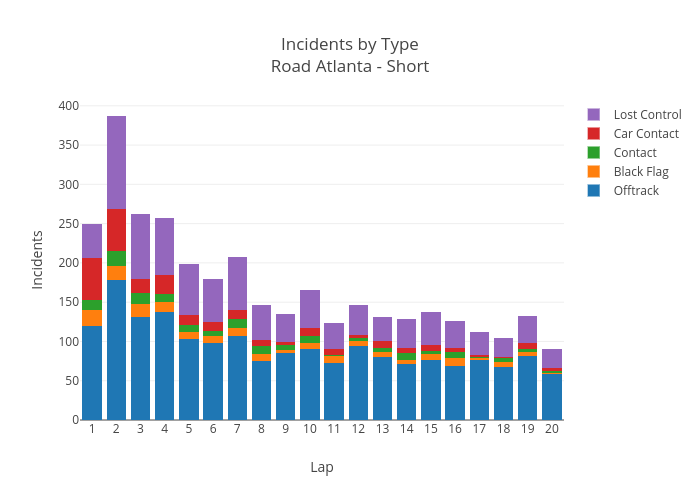This screenshot has width=700, height=500.
Task: Click the 'Incidents by Type' chart title
Action: 349,44
